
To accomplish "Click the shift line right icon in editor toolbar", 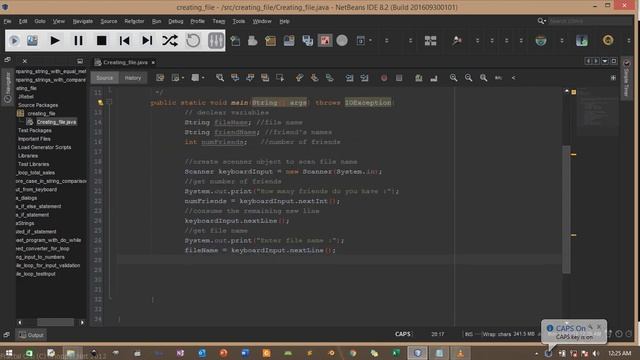I will 364,78.
